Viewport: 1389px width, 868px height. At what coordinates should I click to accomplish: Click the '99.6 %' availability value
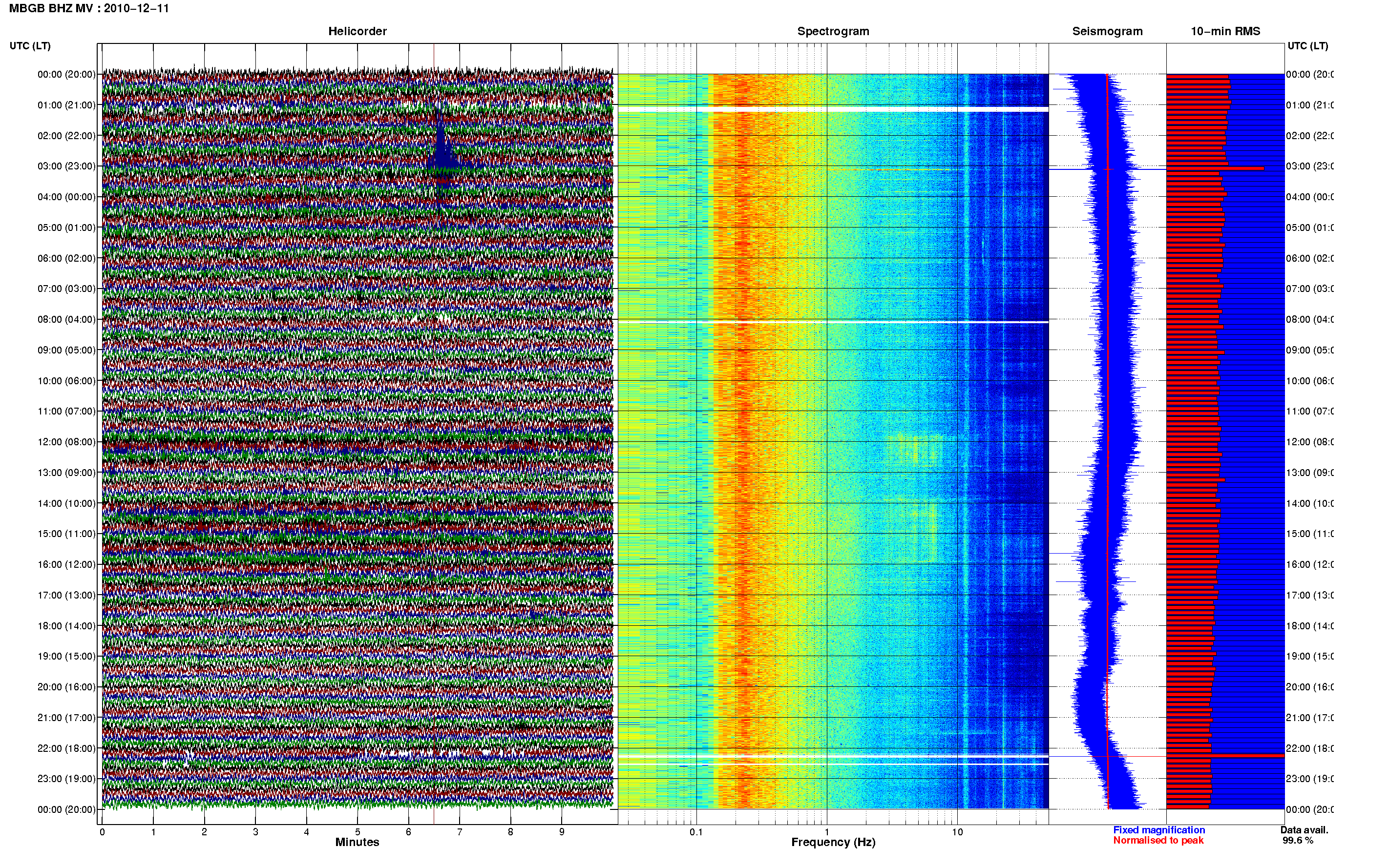click(x=1298, y=841)
